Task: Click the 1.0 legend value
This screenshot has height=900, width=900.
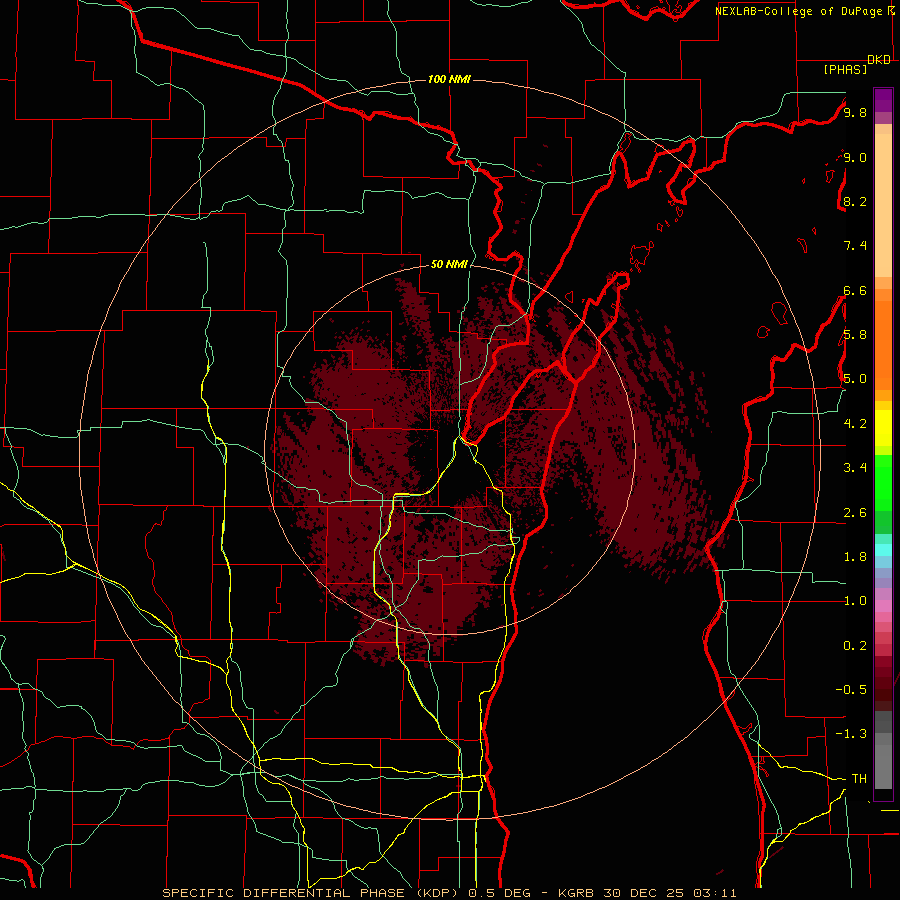Action: (x=855, y=601)
